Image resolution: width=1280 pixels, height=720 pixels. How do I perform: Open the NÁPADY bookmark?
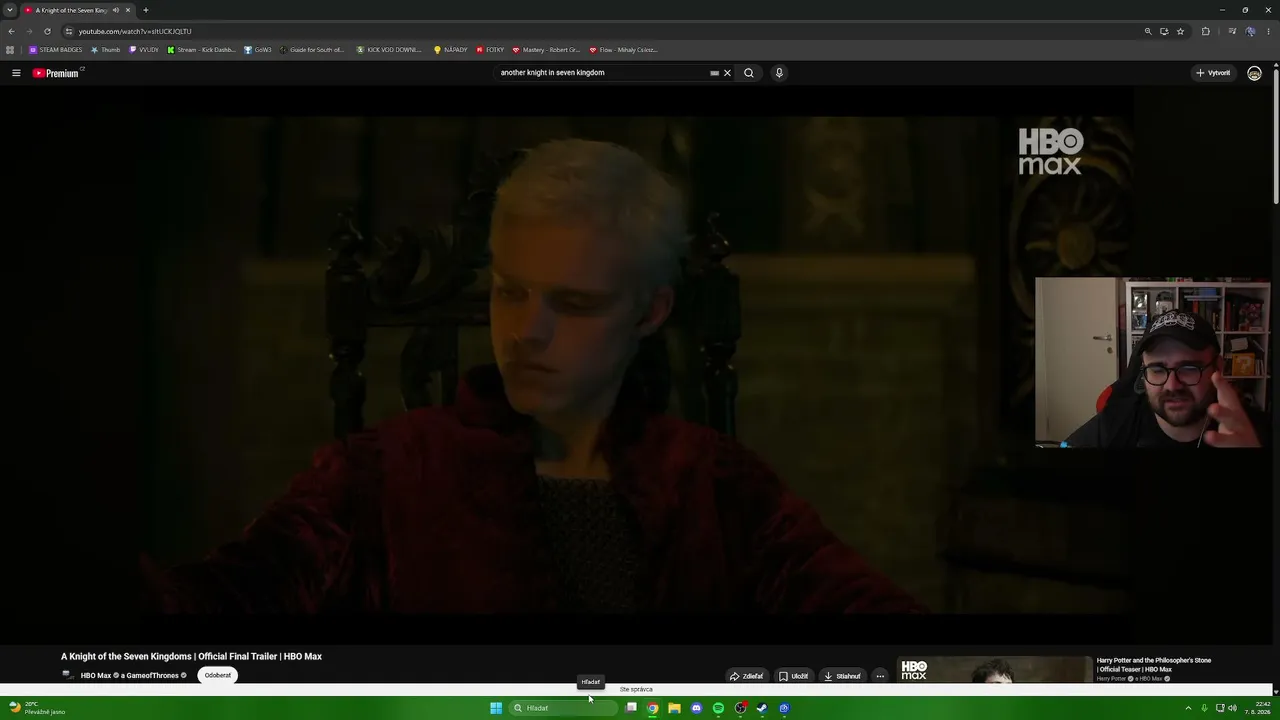click(450, 50)
